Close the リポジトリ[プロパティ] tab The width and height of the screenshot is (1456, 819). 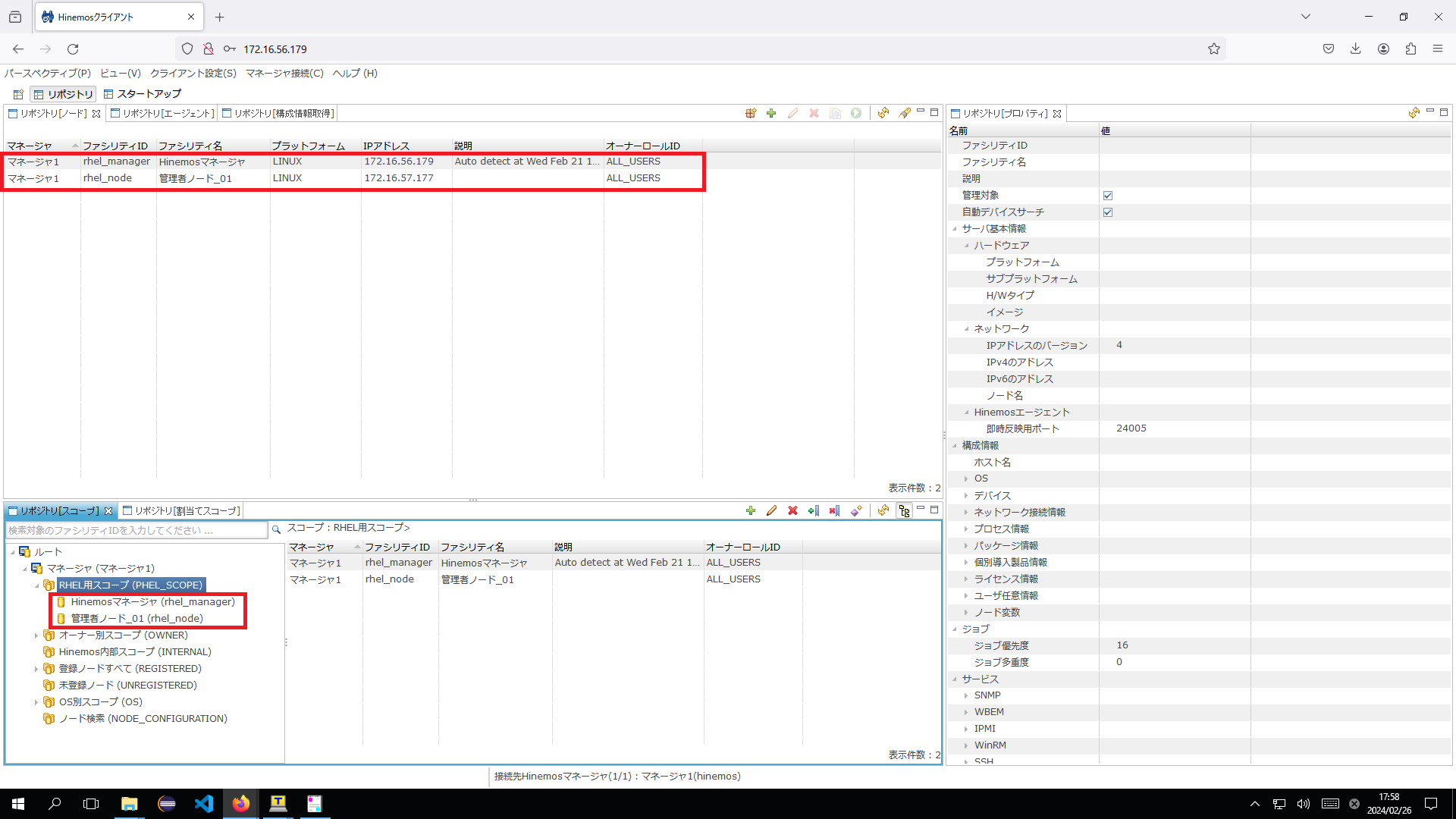1057,114
